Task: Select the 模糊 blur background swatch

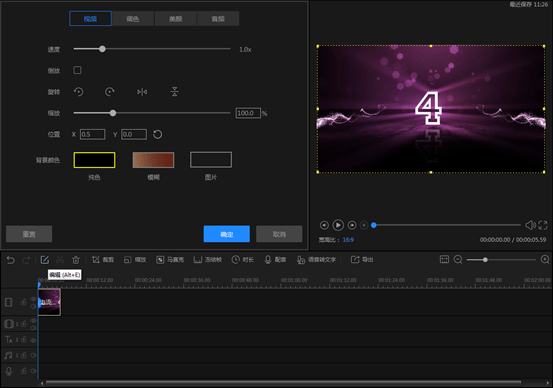Action: coord(153,160)
